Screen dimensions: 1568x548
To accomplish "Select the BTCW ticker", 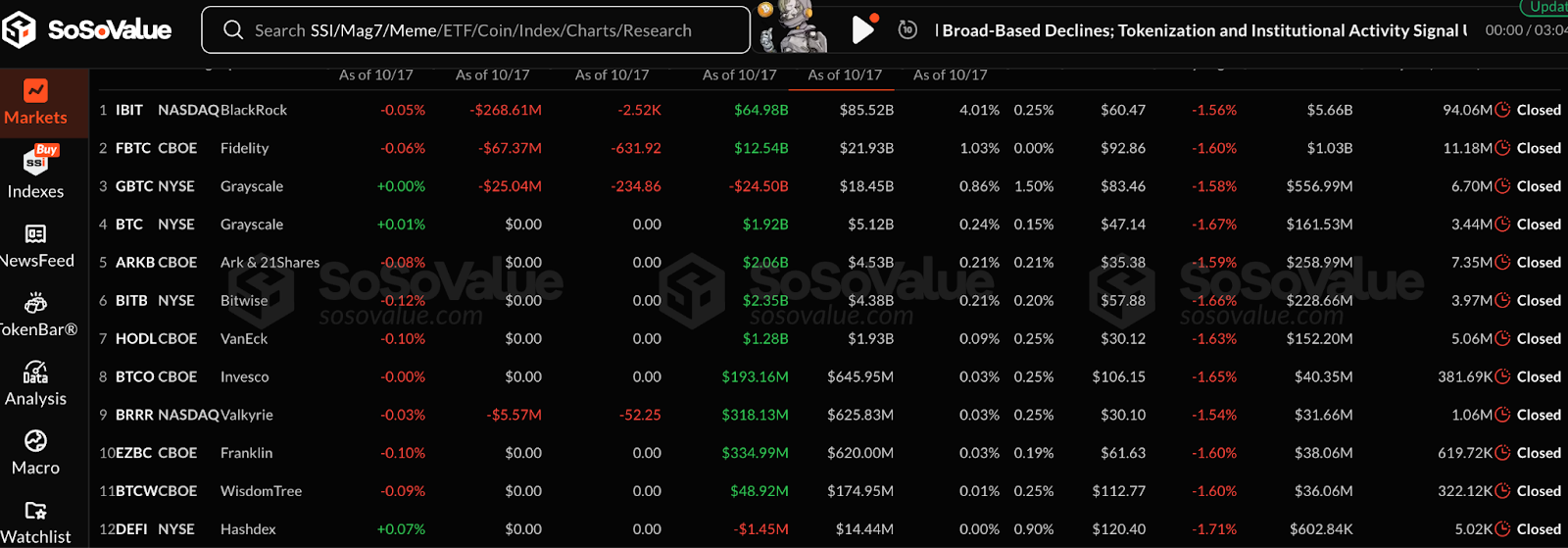I will pyautogui.click(x=136, y=491).
